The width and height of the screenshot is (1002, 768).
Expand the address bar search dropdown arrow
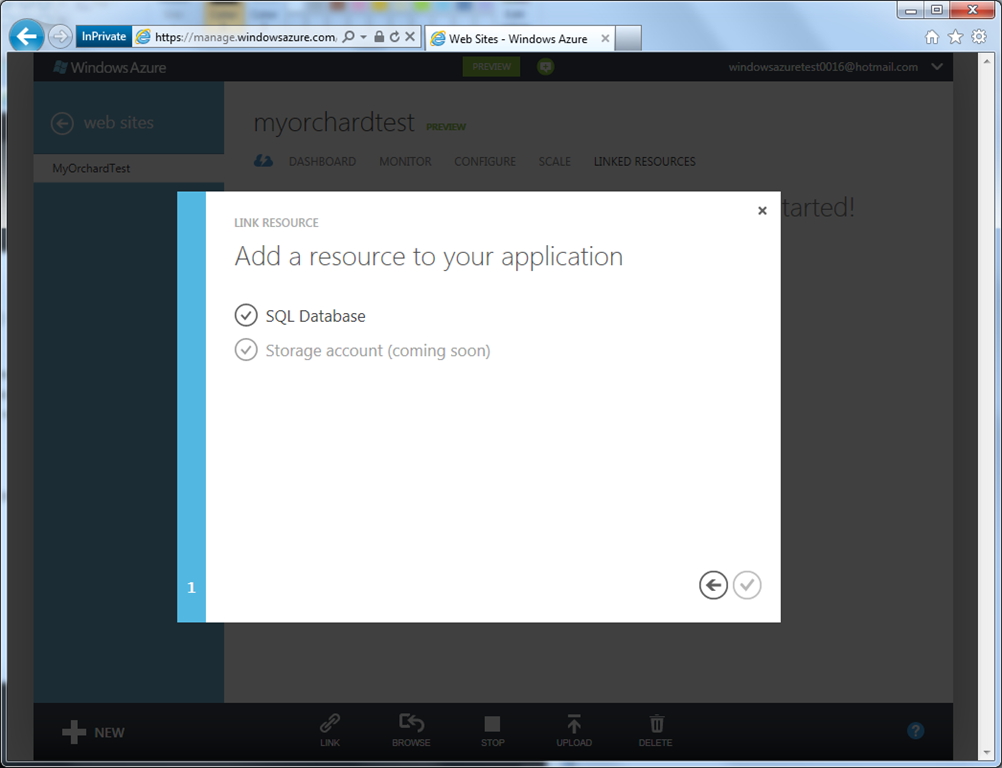pos(363,37)
